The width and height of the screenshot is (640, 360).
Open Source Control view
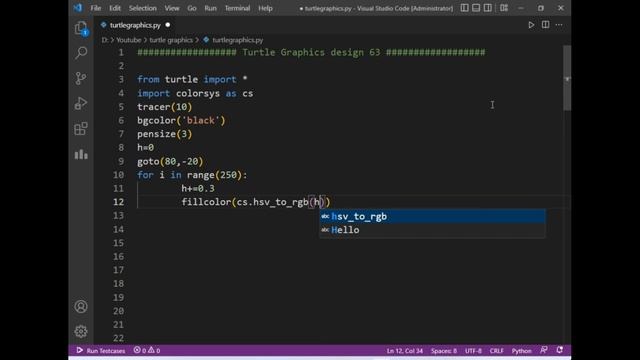81,78
